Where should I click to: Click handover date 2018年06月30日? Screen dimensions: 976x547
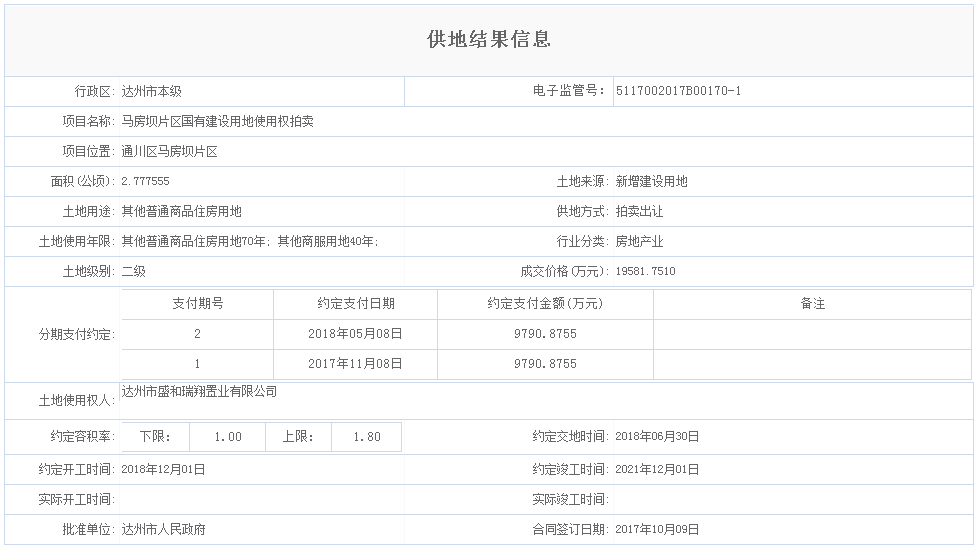click(657, 437)
